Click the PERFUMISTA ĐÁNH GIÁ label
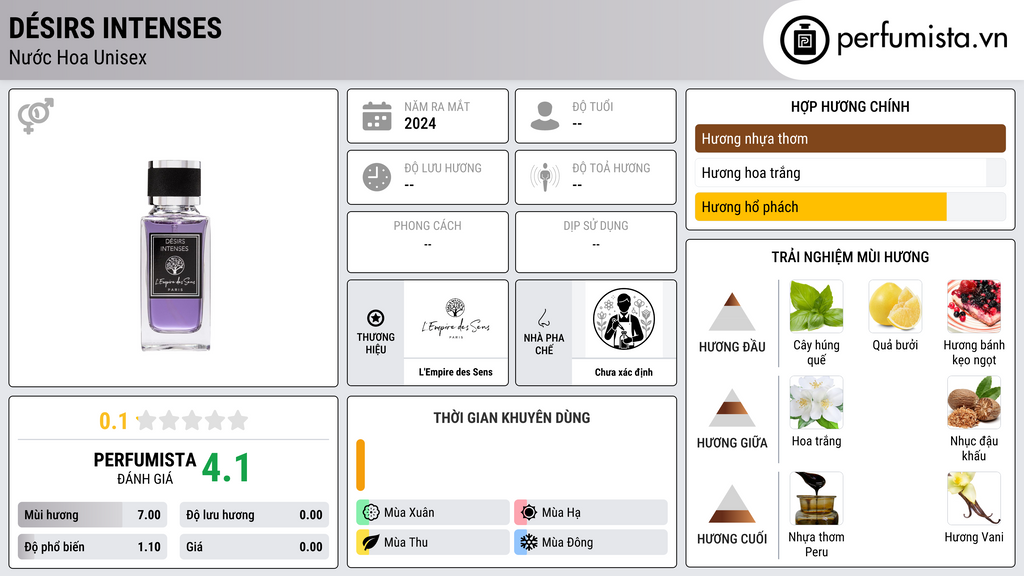 click(x=145, y=468)
